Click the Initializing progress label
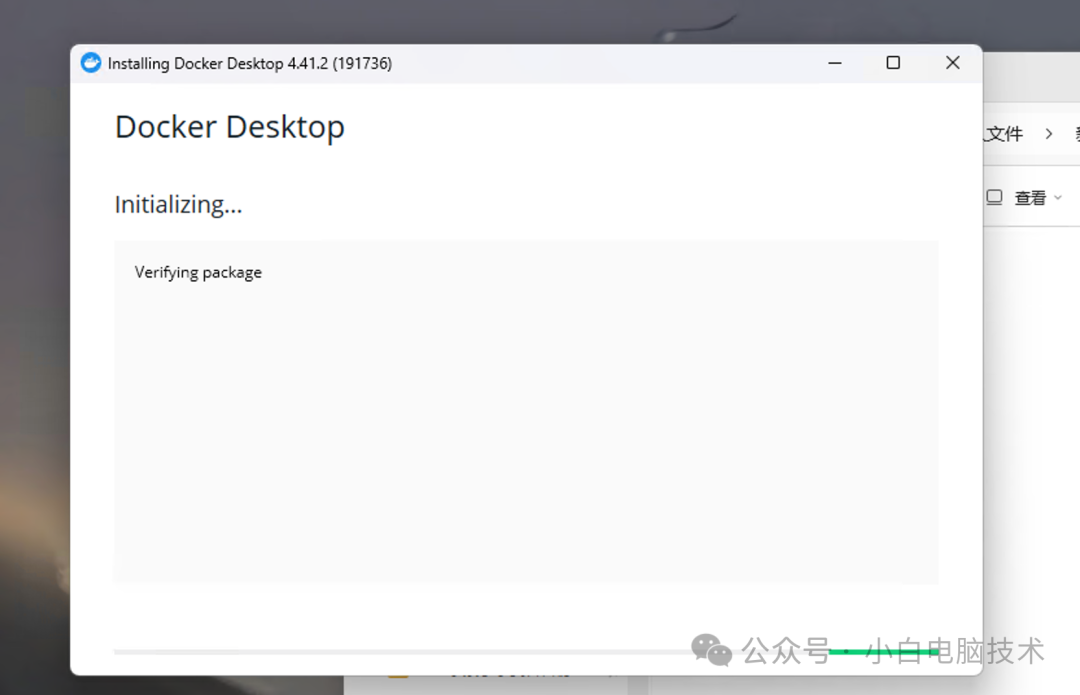 tap(178, 204)
